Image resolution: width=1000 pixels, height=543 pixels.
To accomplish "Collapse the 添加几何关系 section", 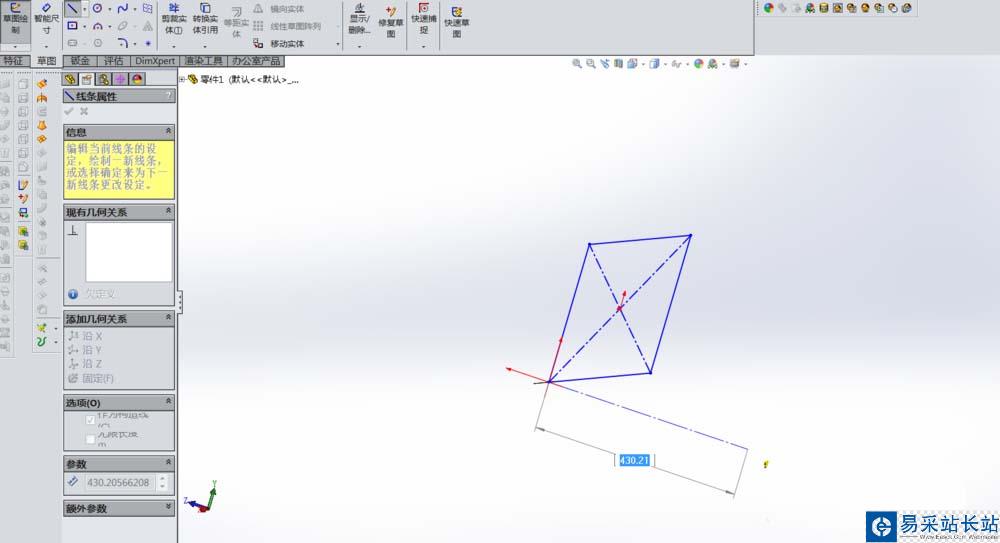I will point(168,317).
